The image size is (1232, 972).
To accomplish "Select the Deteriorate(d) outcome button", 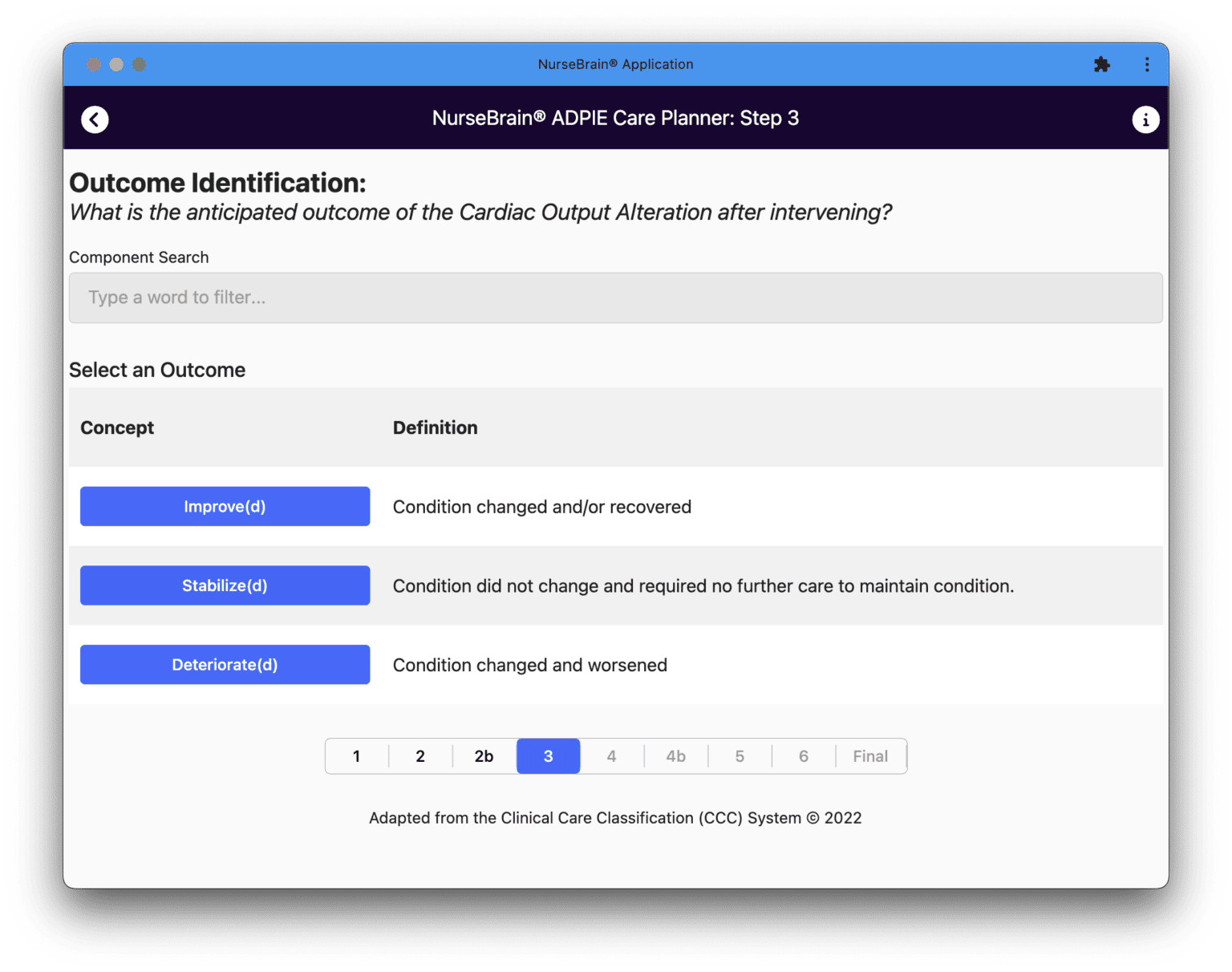I will pyautogui.click(x=225, y=665).
